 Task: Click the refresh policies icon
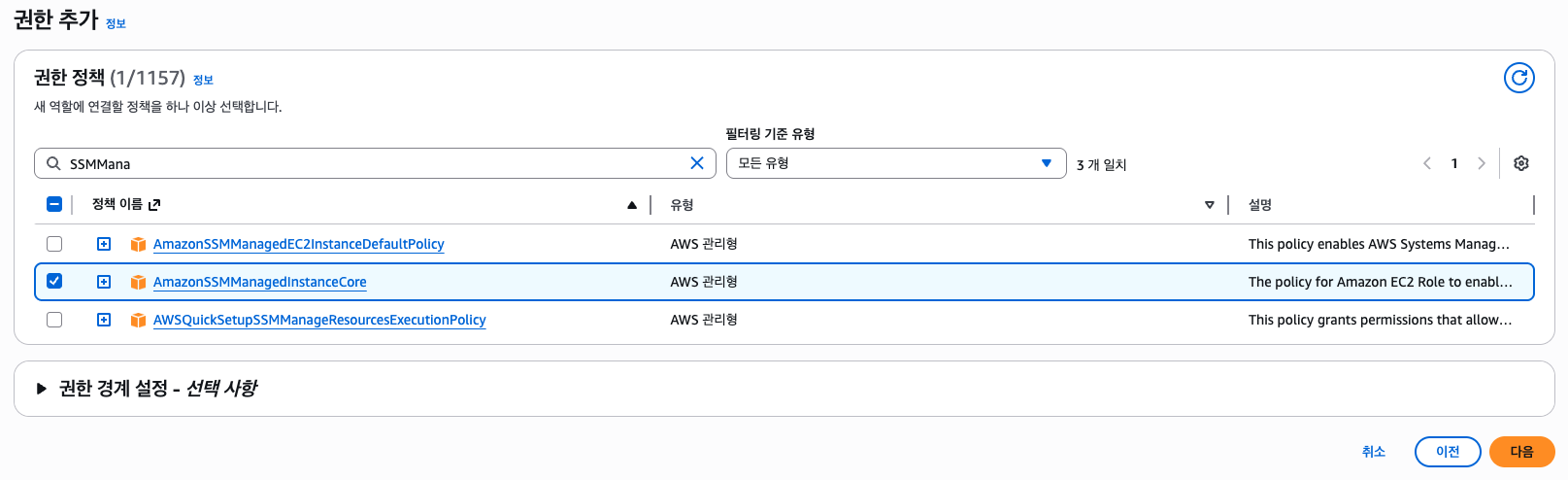pyautogui.click(x=1518, y=78)
